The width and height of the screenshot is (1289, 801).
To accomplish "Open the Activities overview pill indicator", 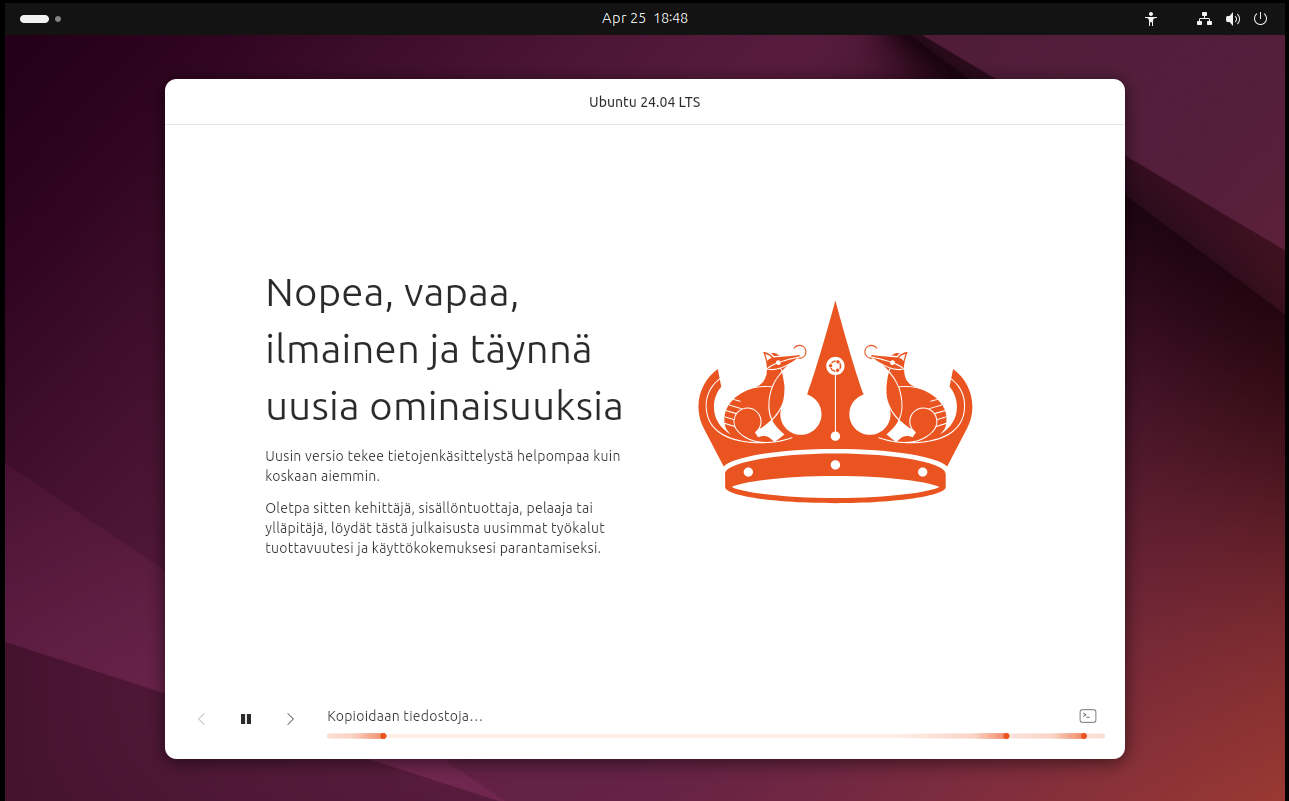I will [34, 18].
